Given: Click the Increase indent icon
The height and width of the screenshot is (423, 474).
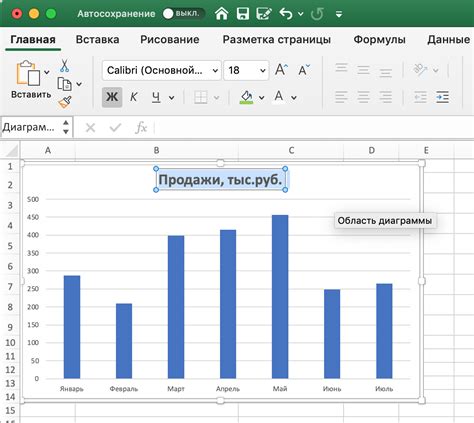Looking at the screenshot, I should pyautogui.click(x=442, y=97).
